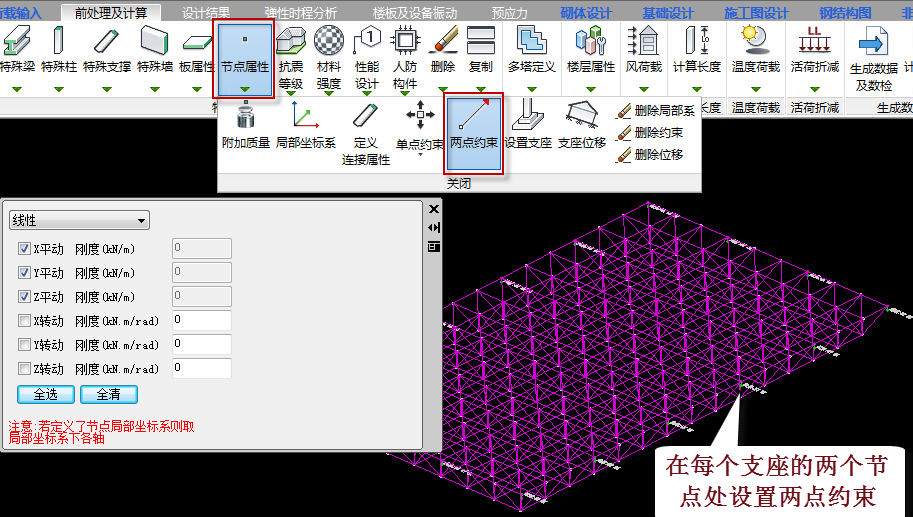Uncheck the Z平动 translation checkbox
The image size is (913, 517).
click(x=24, y=297)
